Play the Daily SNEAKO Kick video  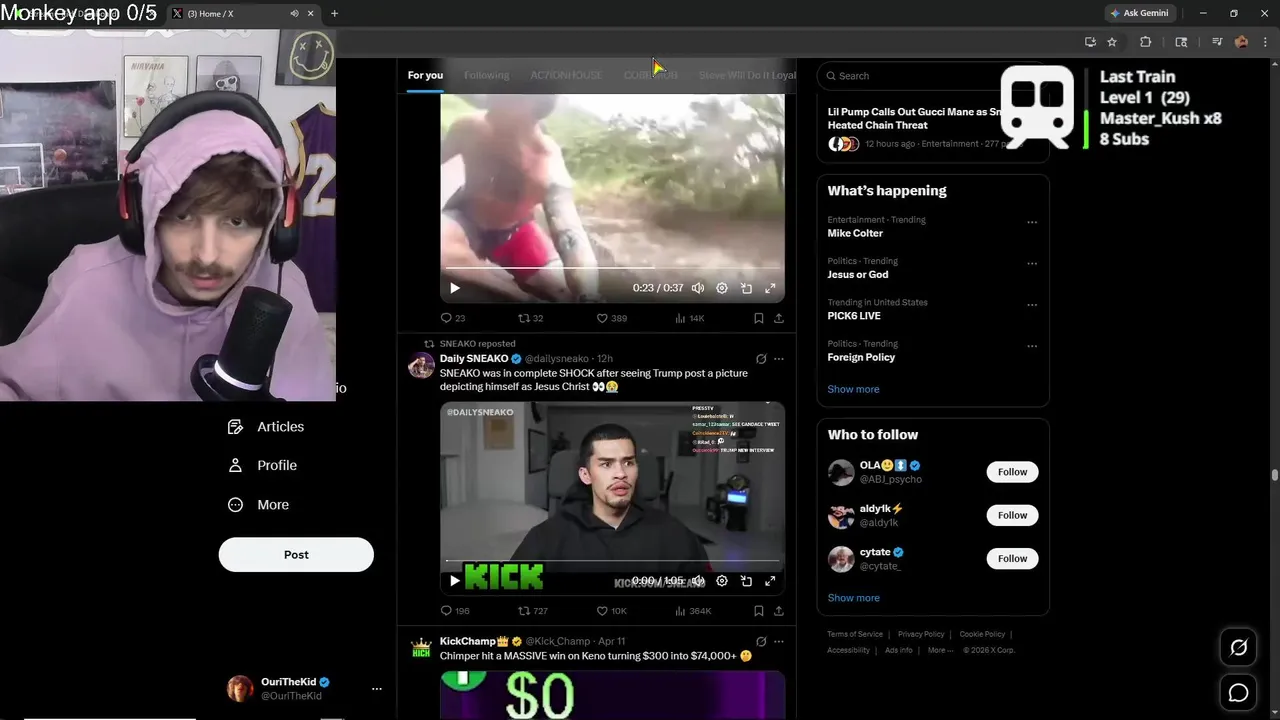tap(455, 581)
